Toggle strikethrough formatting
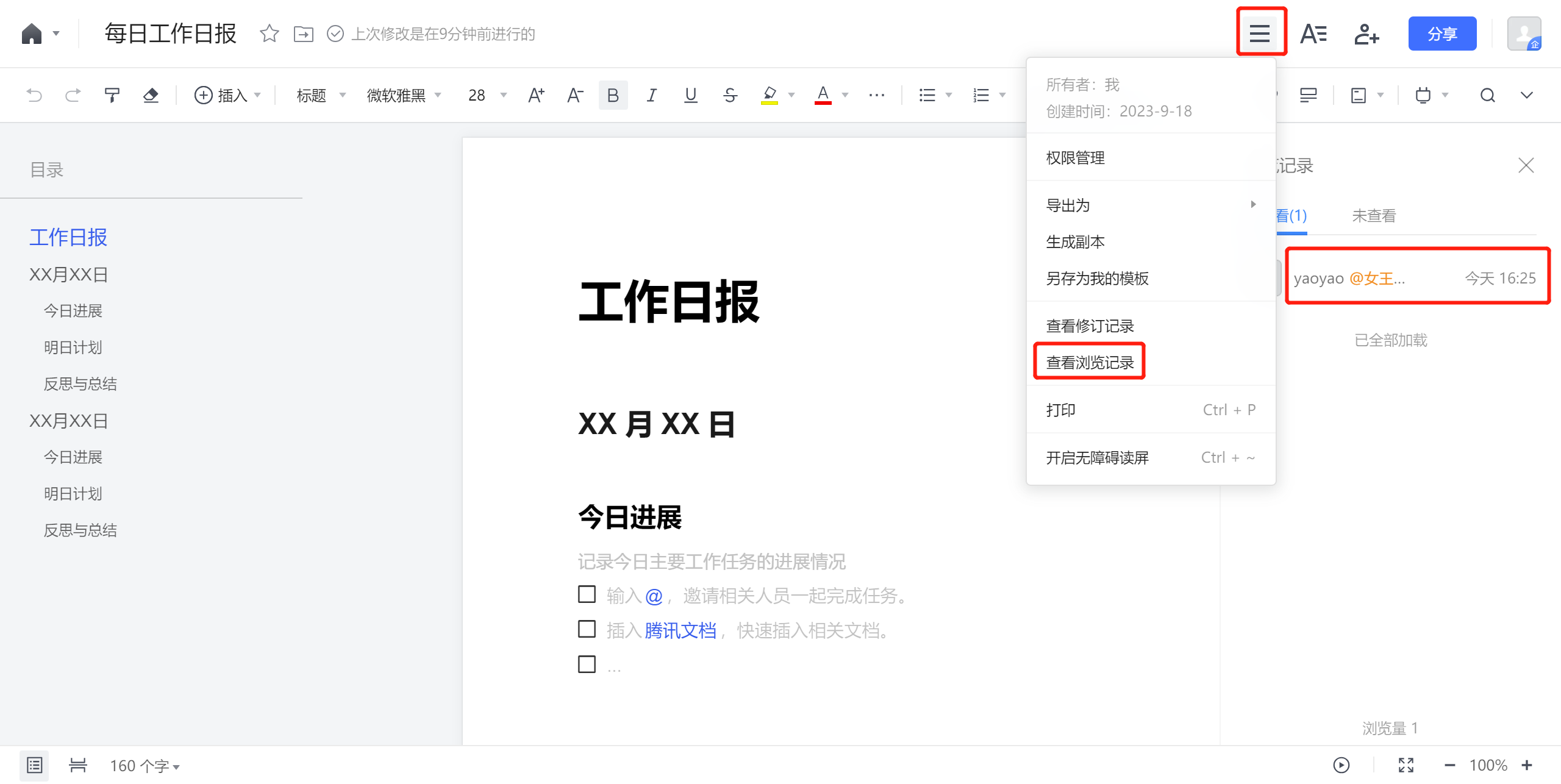Image resolution: width=1561 pixels, height=784 pixels. point(730,95)
